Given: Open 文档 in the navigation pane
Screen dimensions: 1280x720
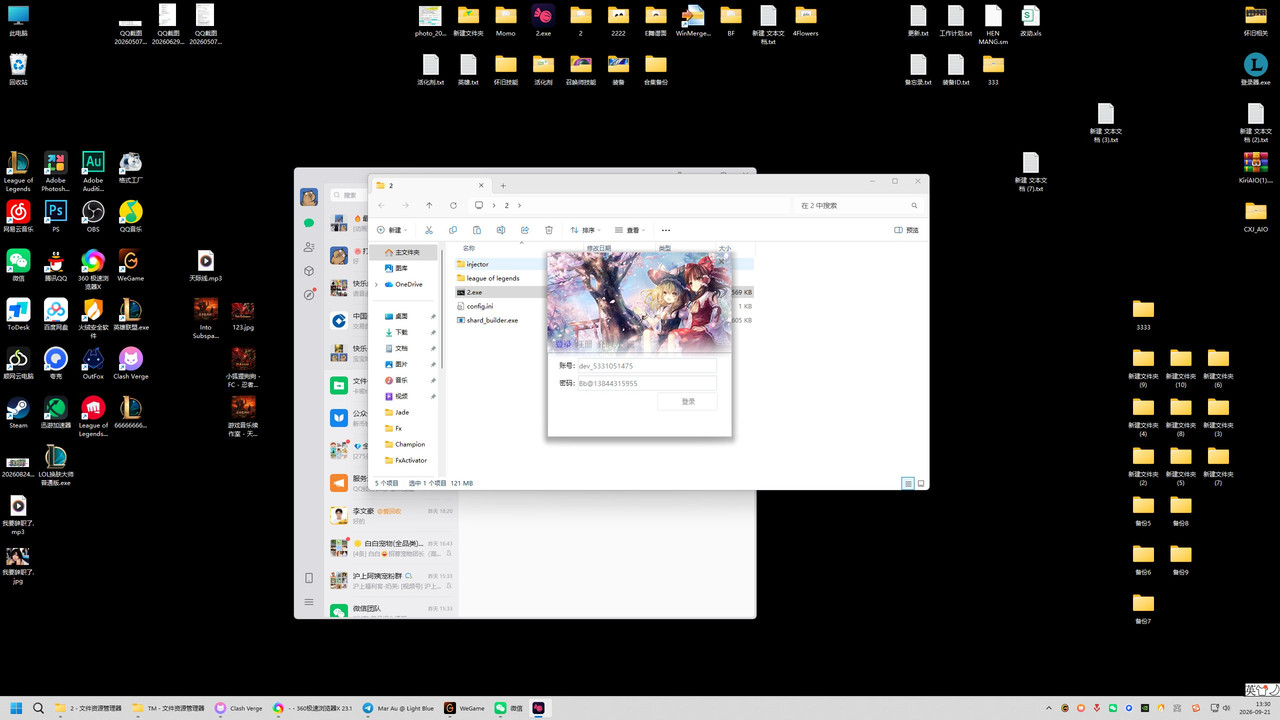Looking at the screenshot, I should [x=401, y=348].
